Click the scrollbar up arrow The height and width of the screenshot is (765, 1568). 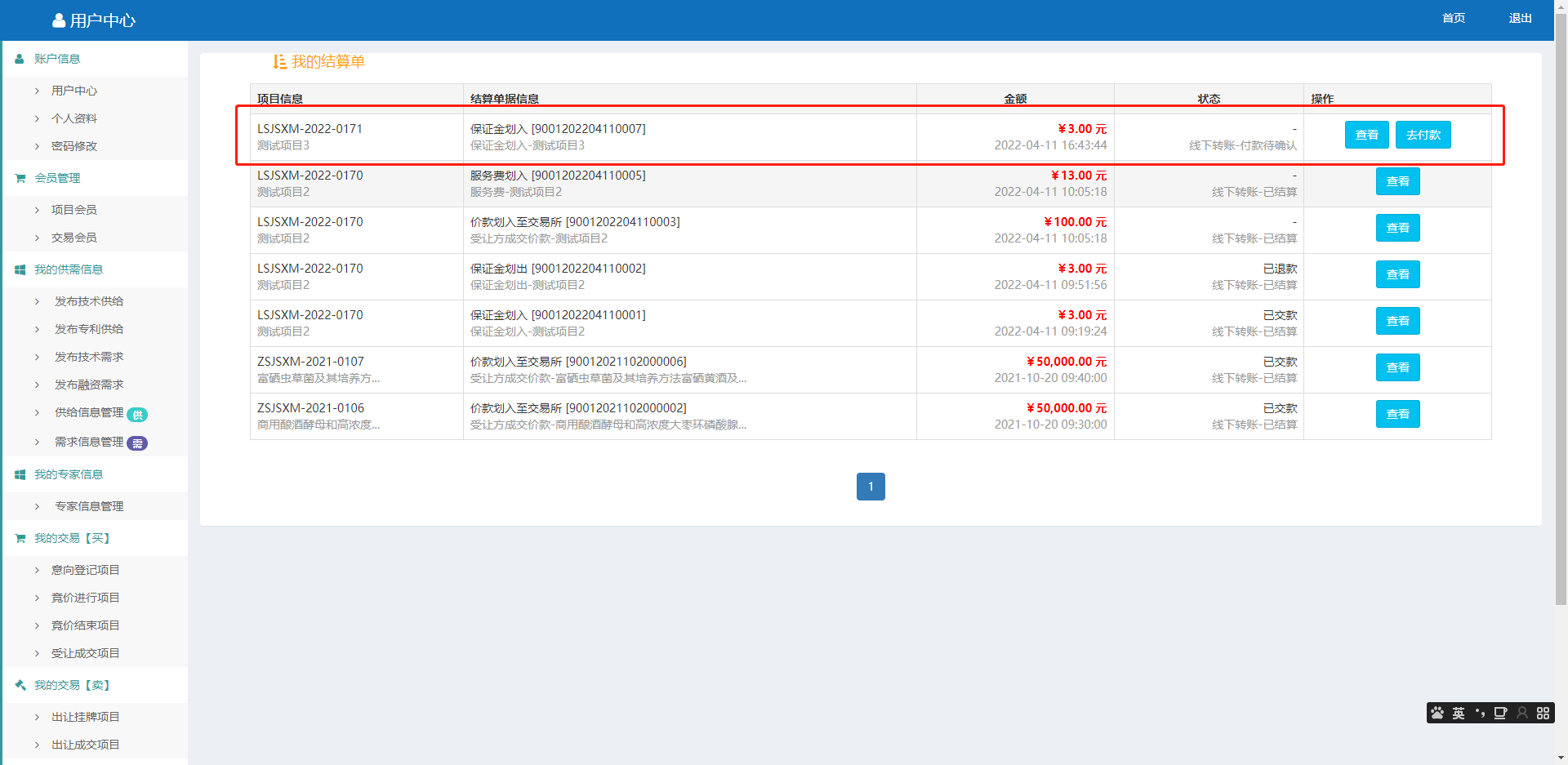pyautogui.click(x=1561, y=6)
